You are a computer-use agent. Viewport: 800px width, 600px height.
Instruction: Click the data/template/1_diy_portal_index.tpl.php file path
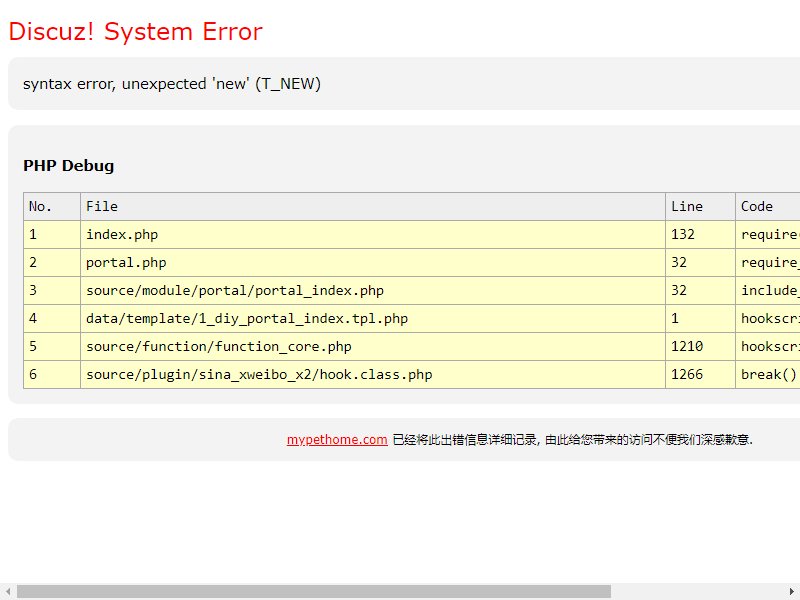tap(247, 319)
